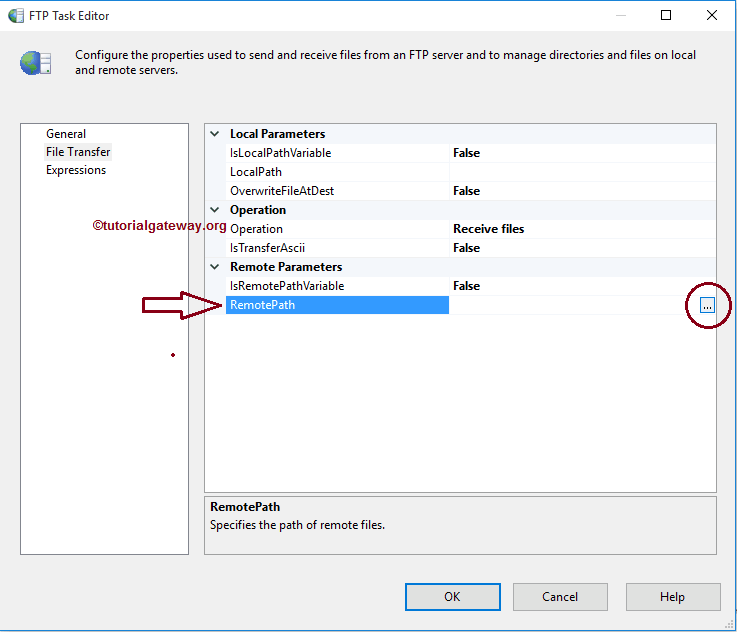Select the File Transfer page

78,152
